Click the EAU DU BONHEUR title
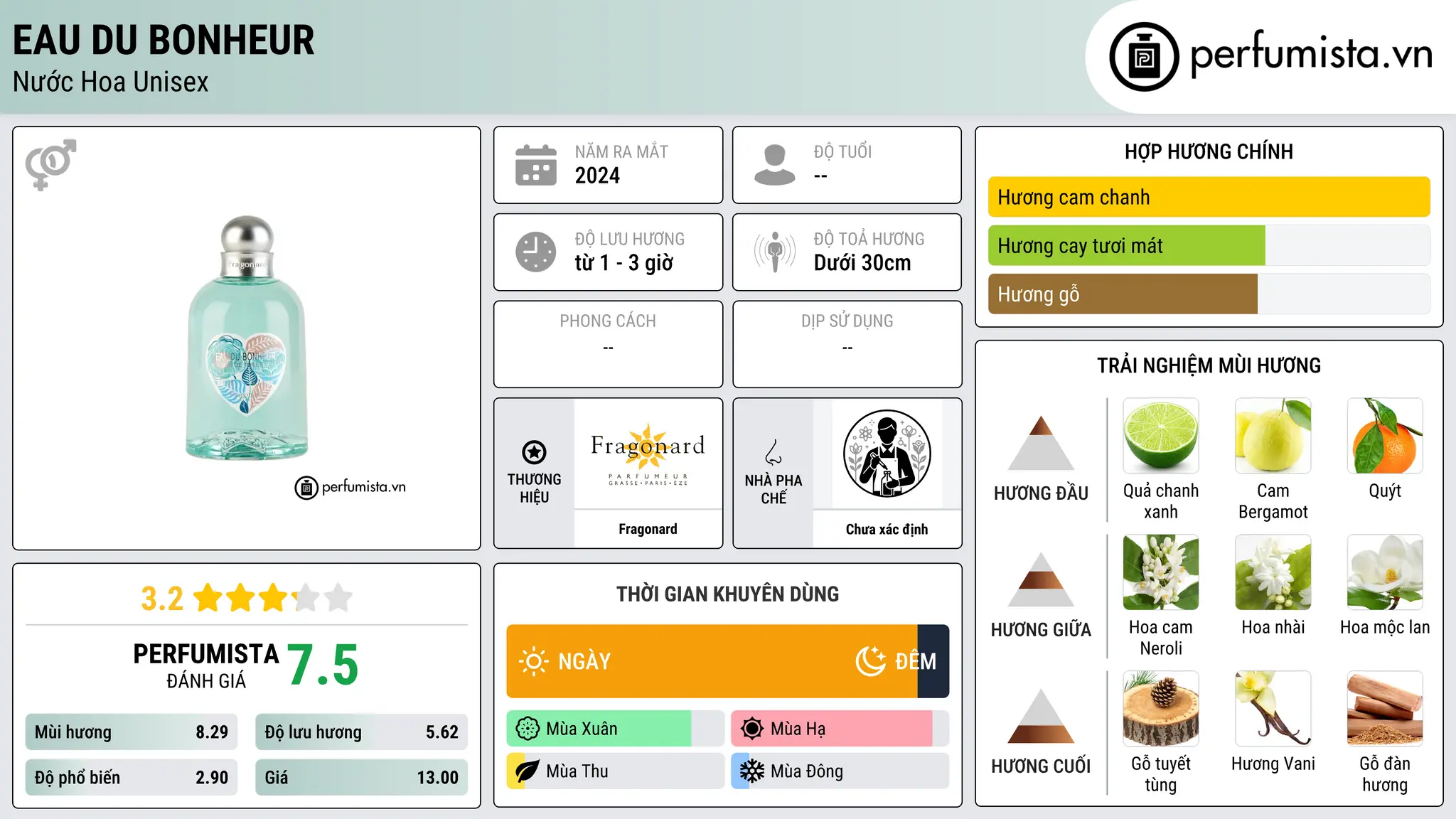The height and width of the screenshot is (819, 1456). click(x=164, y=41)
